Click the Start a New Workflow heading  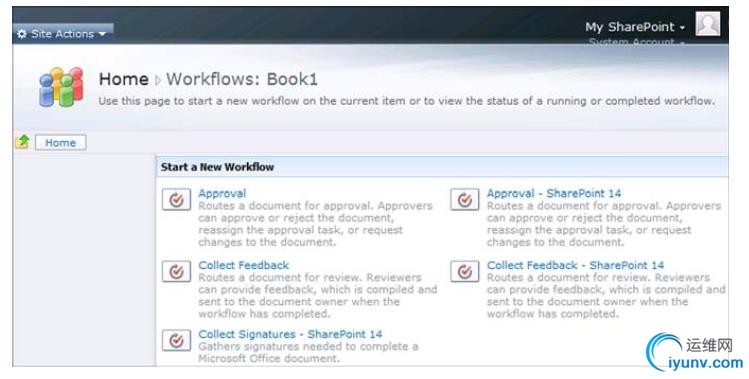click(217, 167)
